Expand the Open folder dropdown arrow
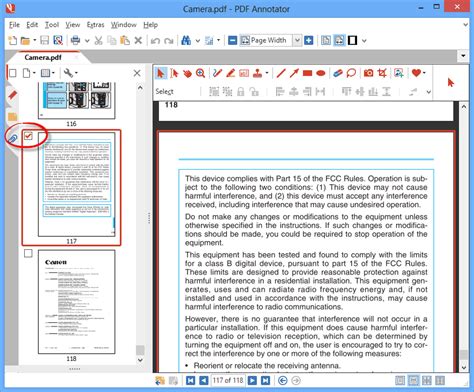Screen dimensions: 474x392 click(34, 41)
